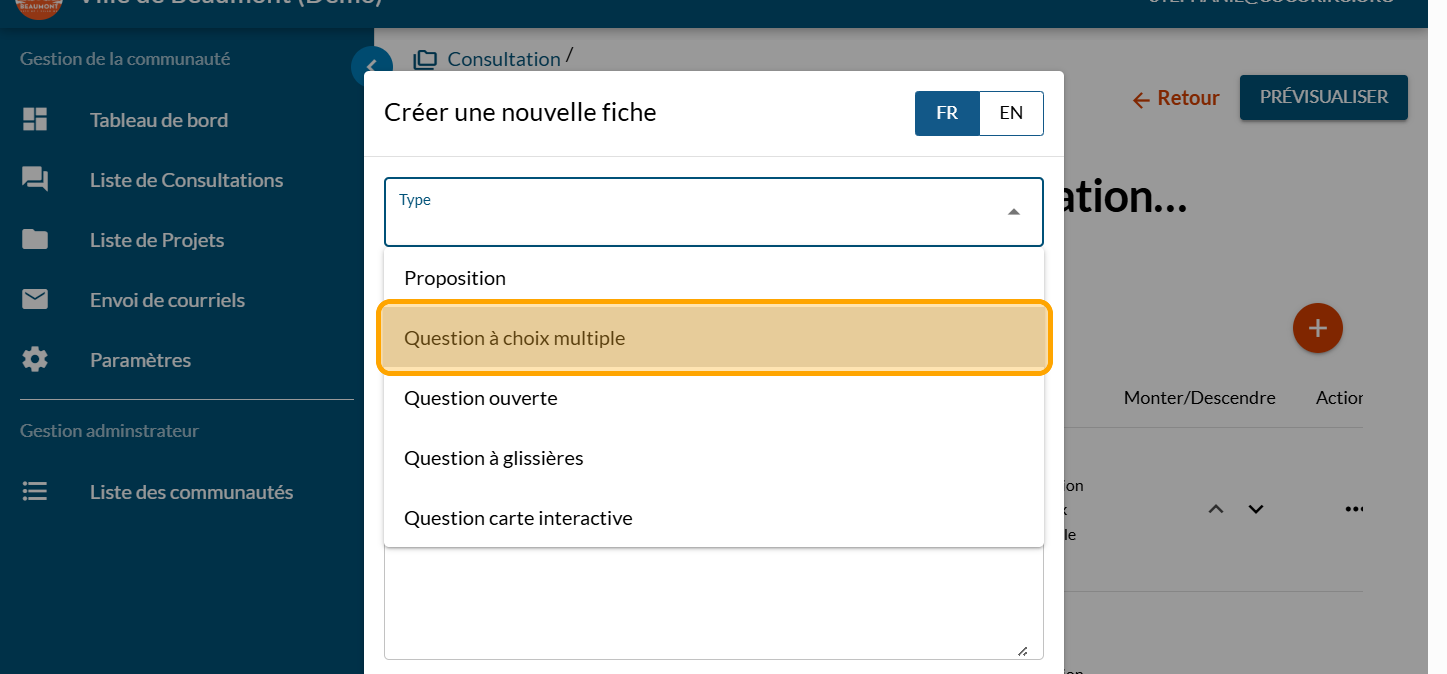Image resolution: width=1447 pixels, height=674 pixels.
Task: Collapse the Type dropdown arrow
Action: click(1014, 212)
